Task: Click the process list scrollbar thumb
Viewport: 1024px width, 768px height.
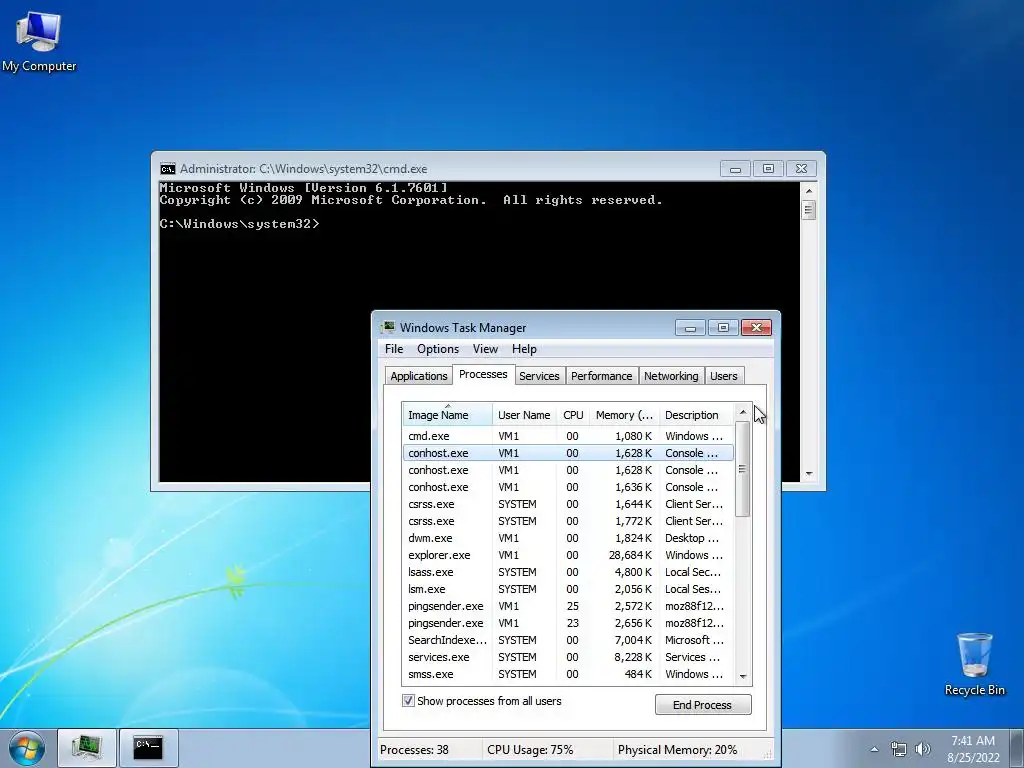Action: pos(743,469)
